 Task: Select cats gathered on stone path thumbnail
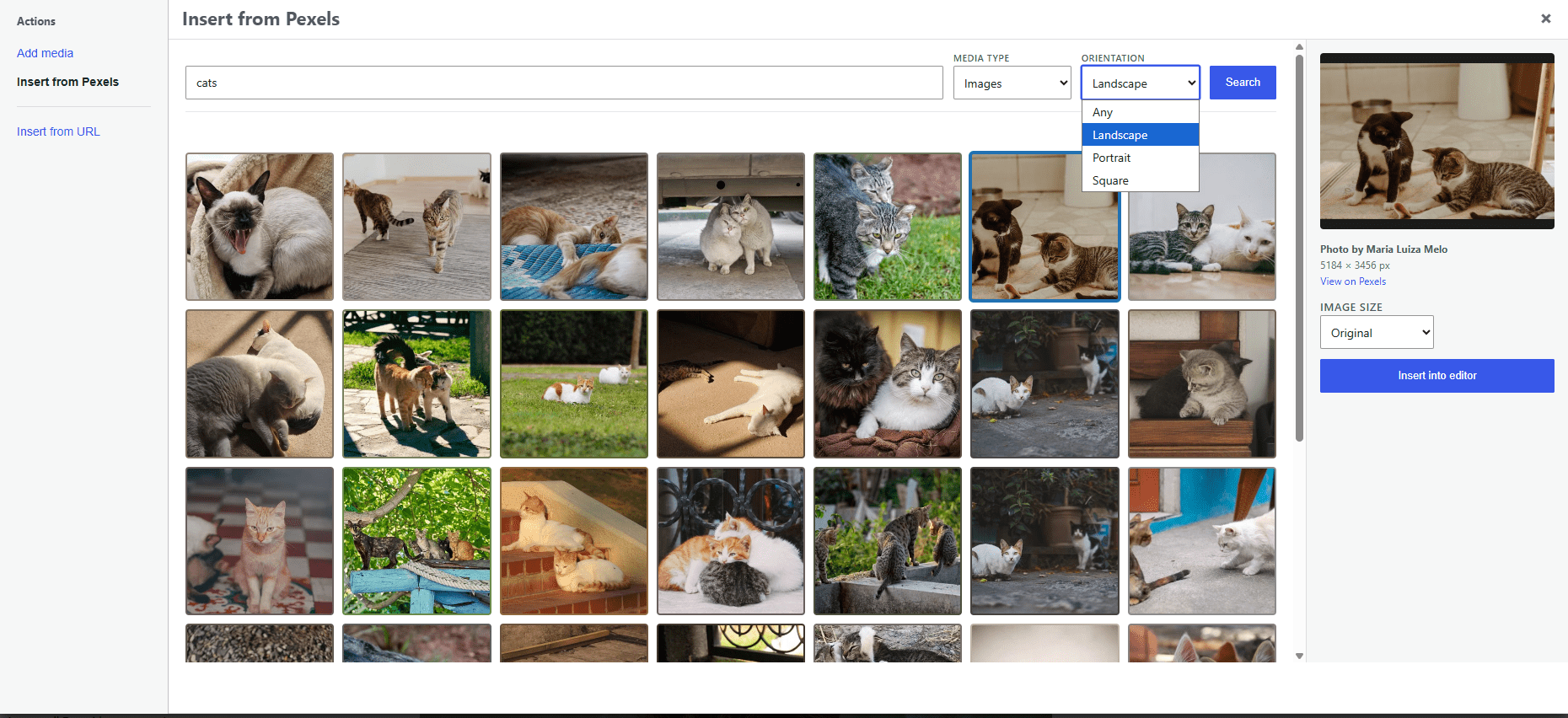tap(416, 383)
